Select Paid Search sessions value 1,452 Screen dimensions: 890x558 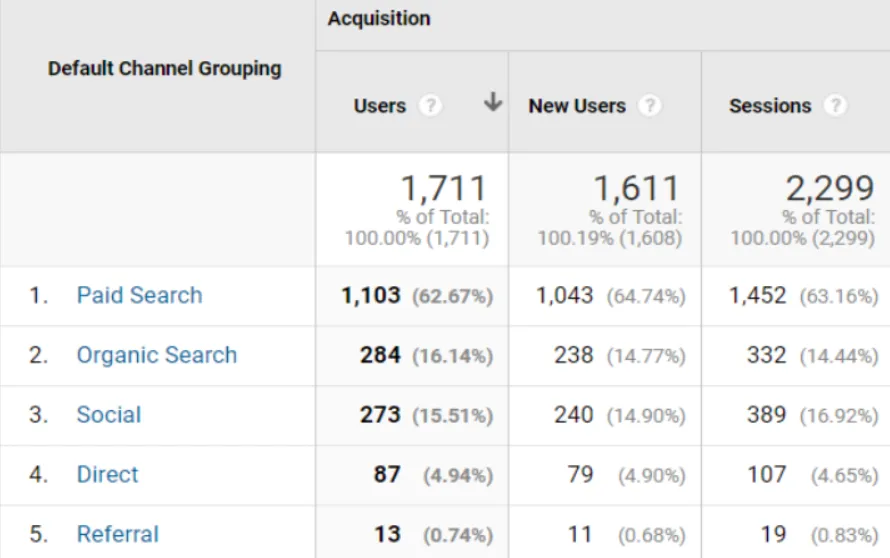point(758,295)
